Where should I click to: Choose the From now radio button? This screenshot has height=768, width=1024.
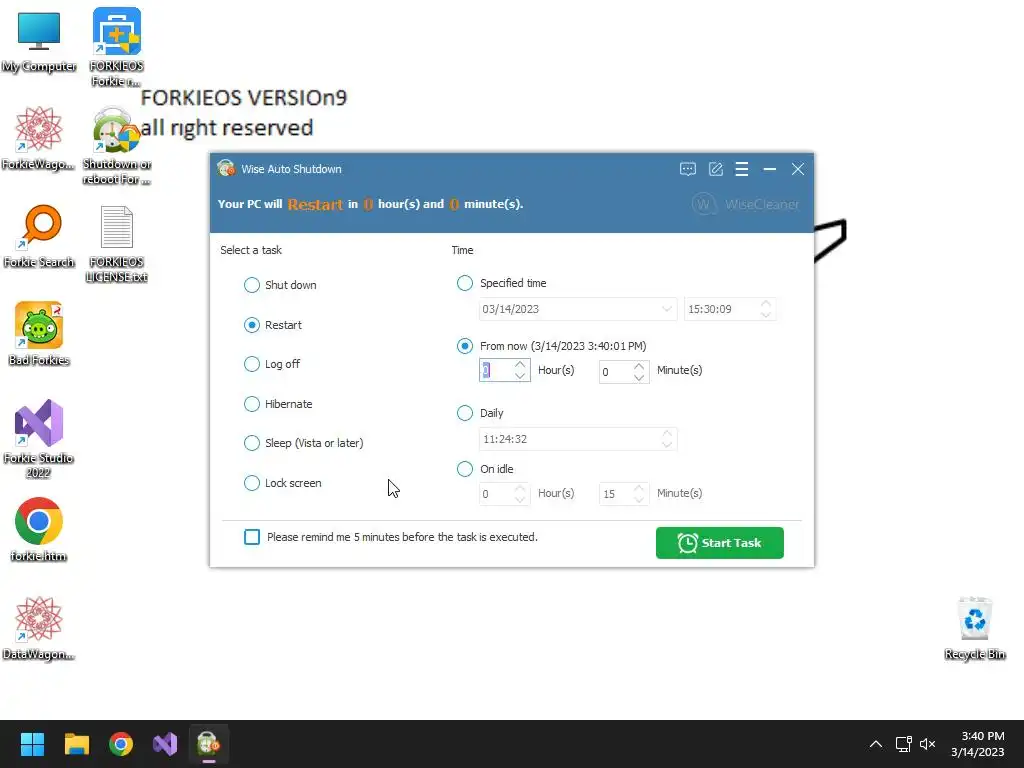click(464, 345)
